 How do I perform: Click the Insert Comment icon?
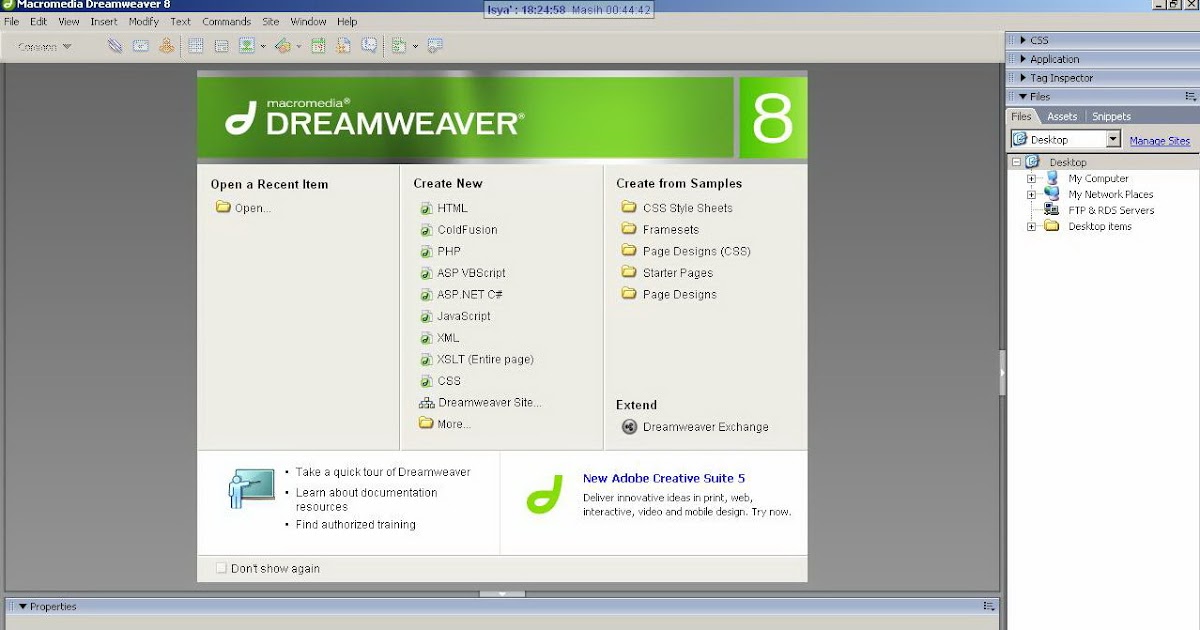coord(369,46)
